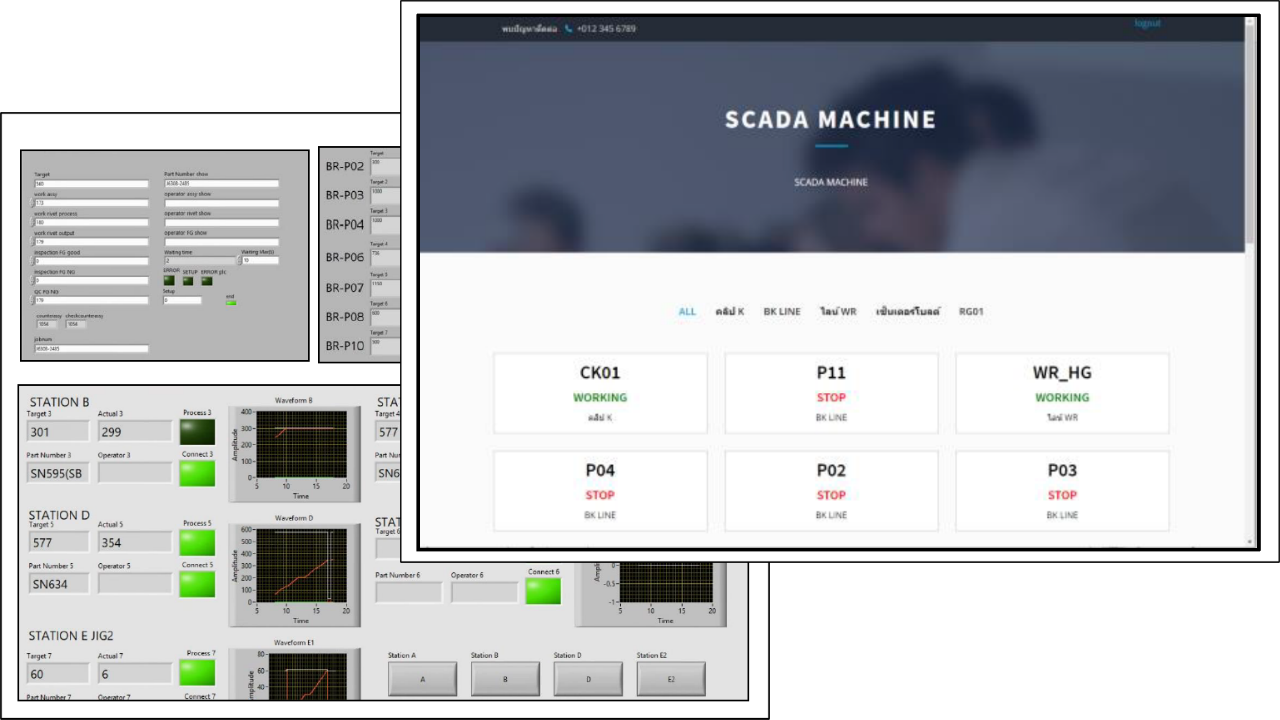Click the Connect 3 green indicator
This screenshot has width=1280, height=720.
point(197,473)
